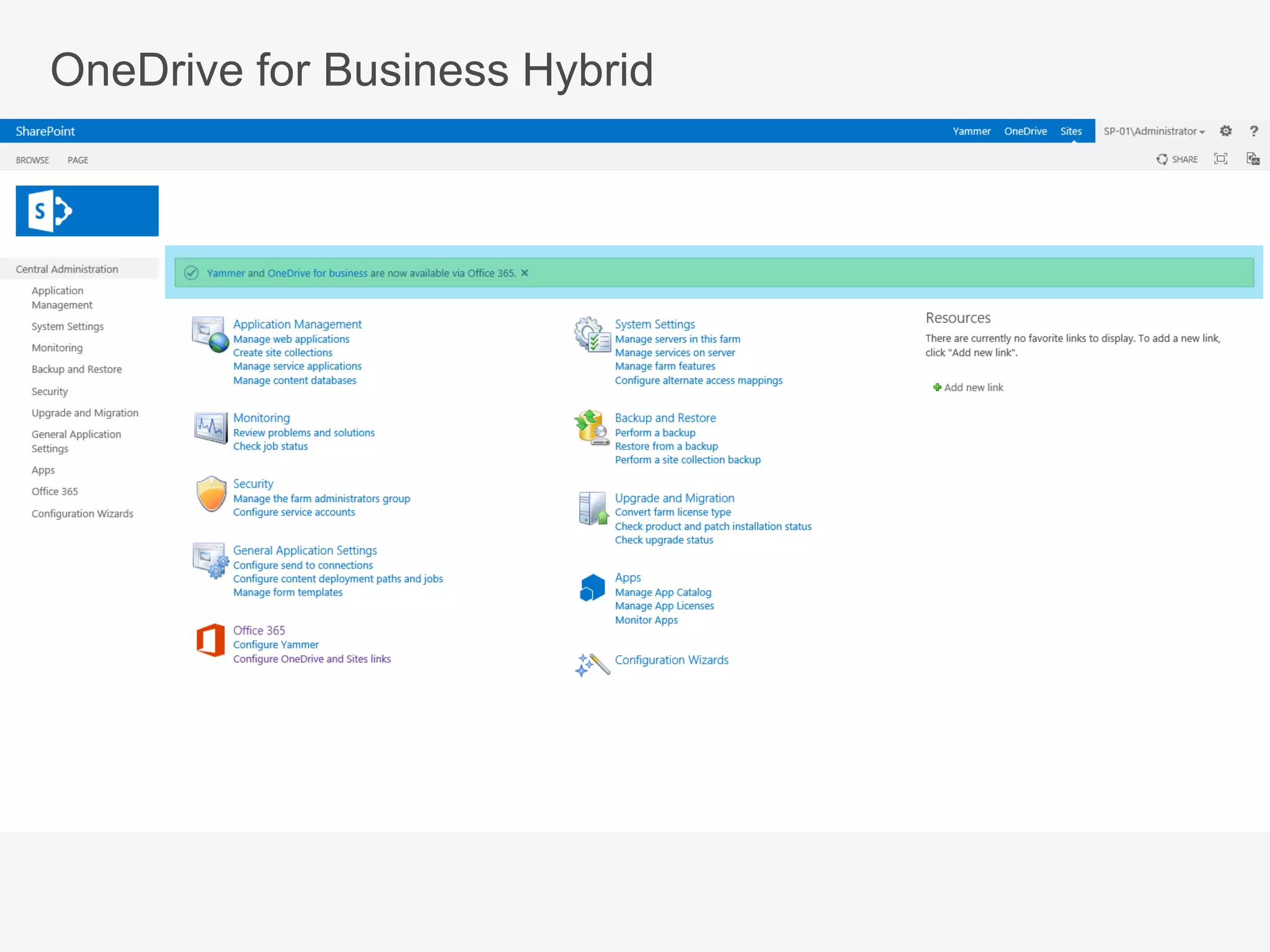1270x952 pixels.
Task: Open Monitor Apps link
Action: pos(646,620)
